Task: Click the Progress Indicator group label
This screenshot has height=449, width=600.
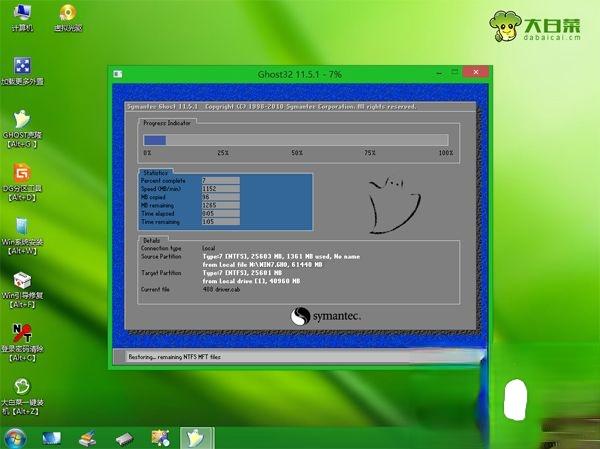Action: click(x=167, y=123)
